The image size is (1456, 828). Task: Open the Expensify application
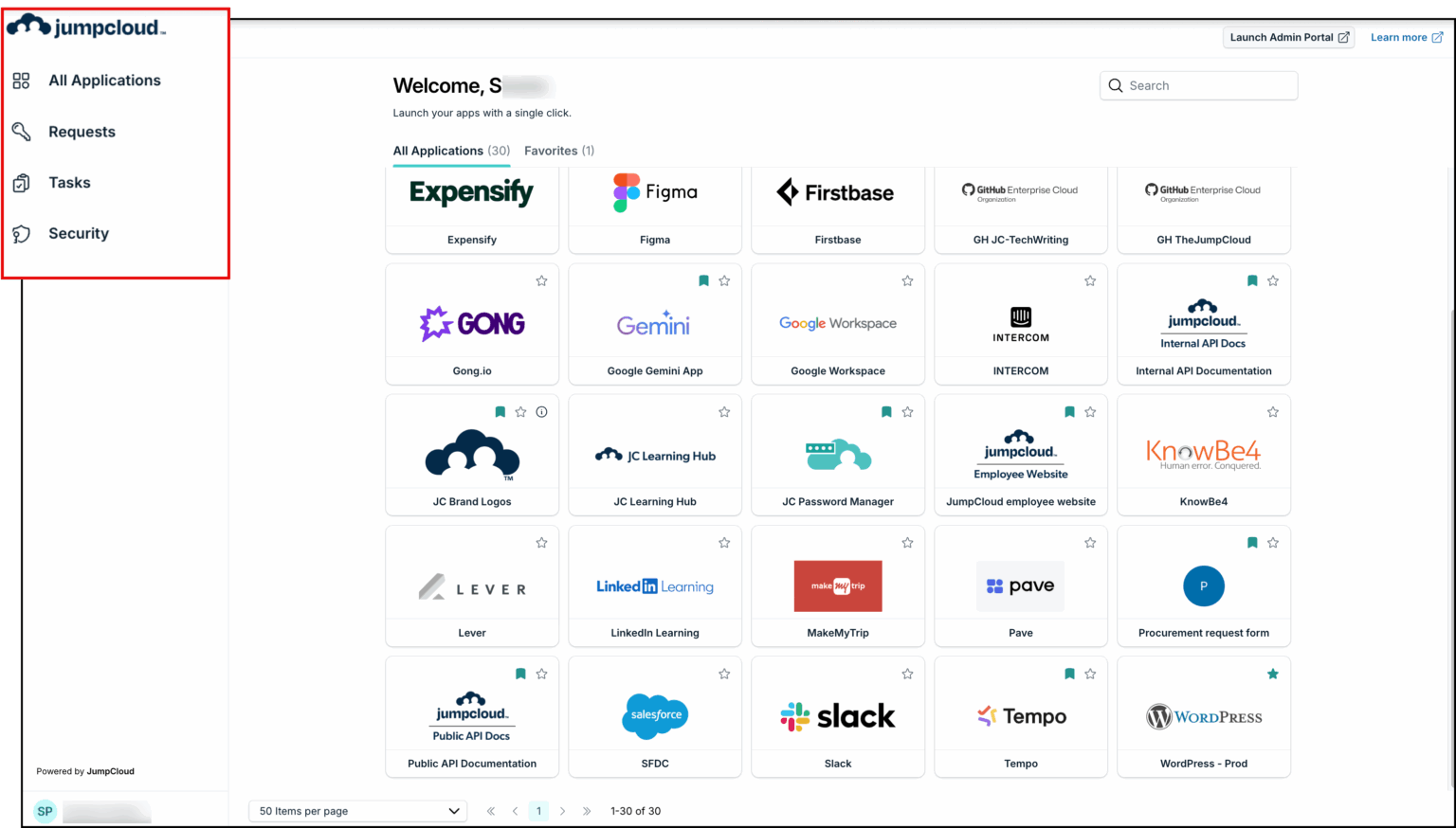point(472,209)
